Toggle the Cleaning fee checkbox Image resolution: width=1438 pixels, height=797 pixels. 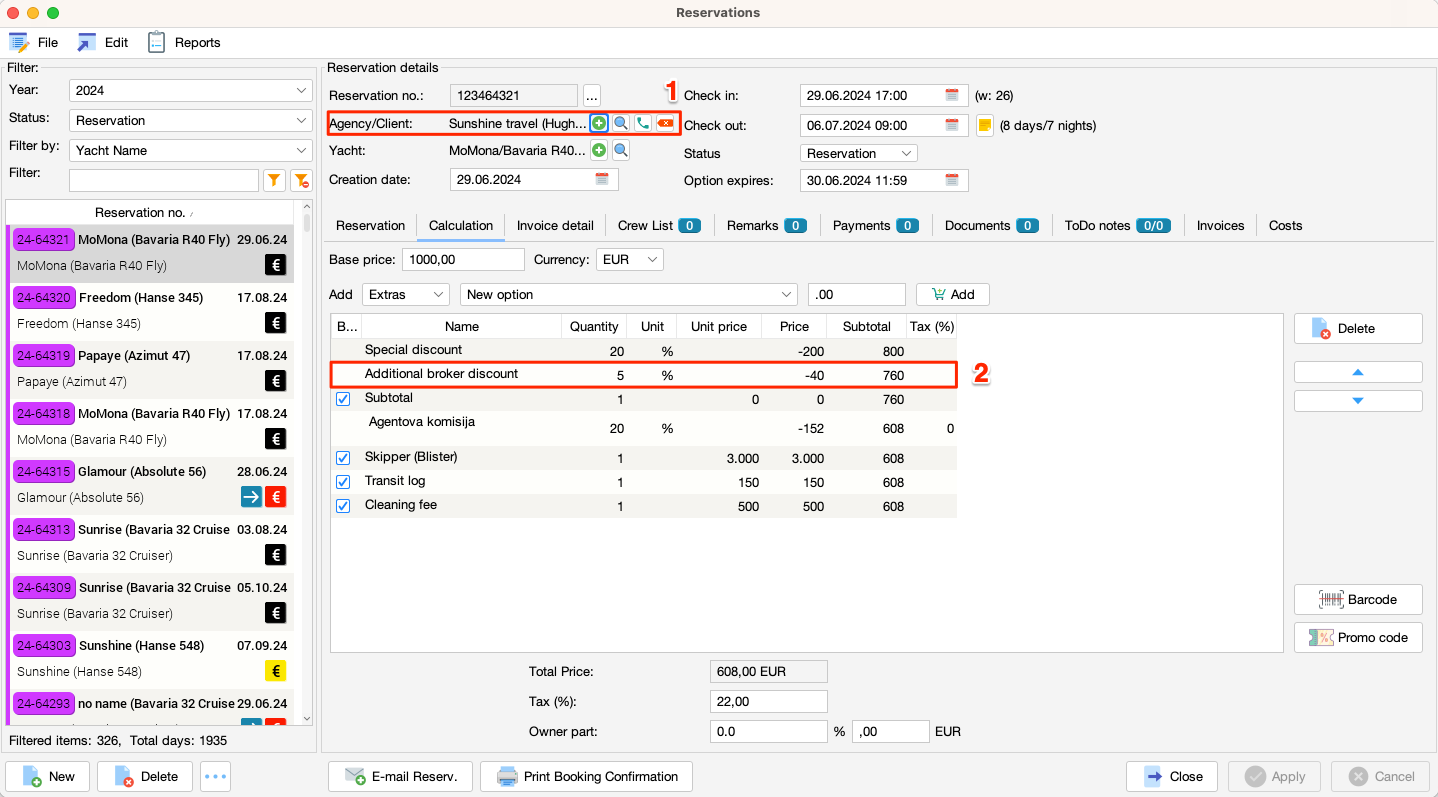click(x=343, y=506)
